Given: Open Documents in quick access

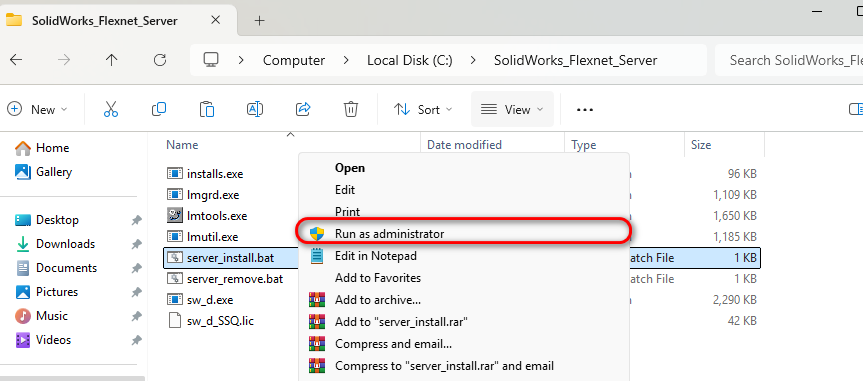Looking at the screenshot, I should 56,268.
